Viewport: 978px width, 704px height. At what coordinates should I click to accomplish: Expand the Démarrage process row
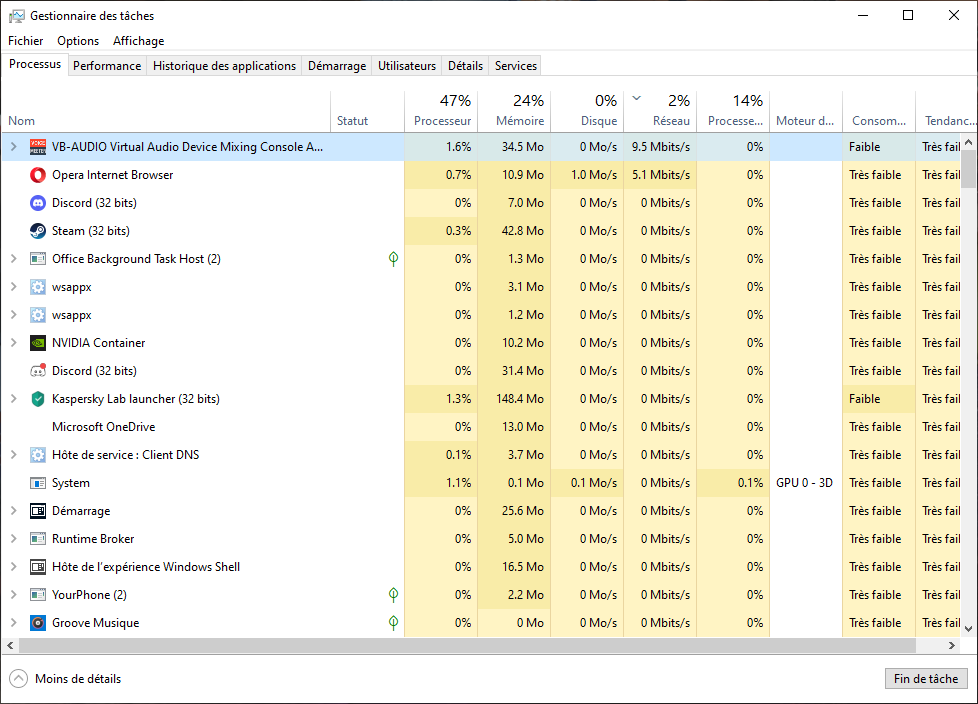coord(14,511)
